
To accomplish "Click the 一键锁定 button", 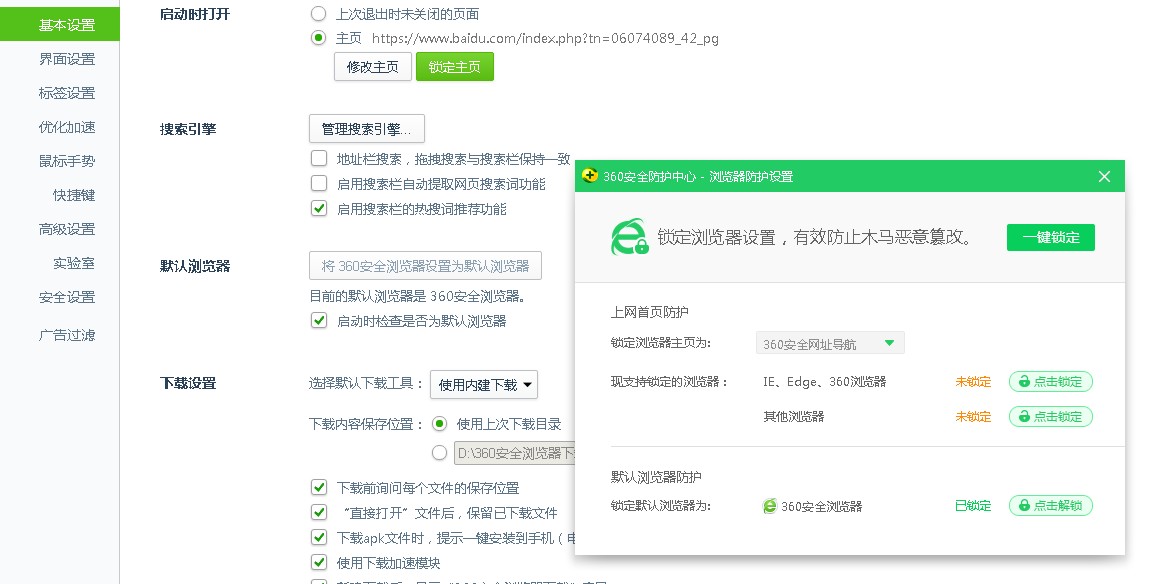I will (1050, 237).
